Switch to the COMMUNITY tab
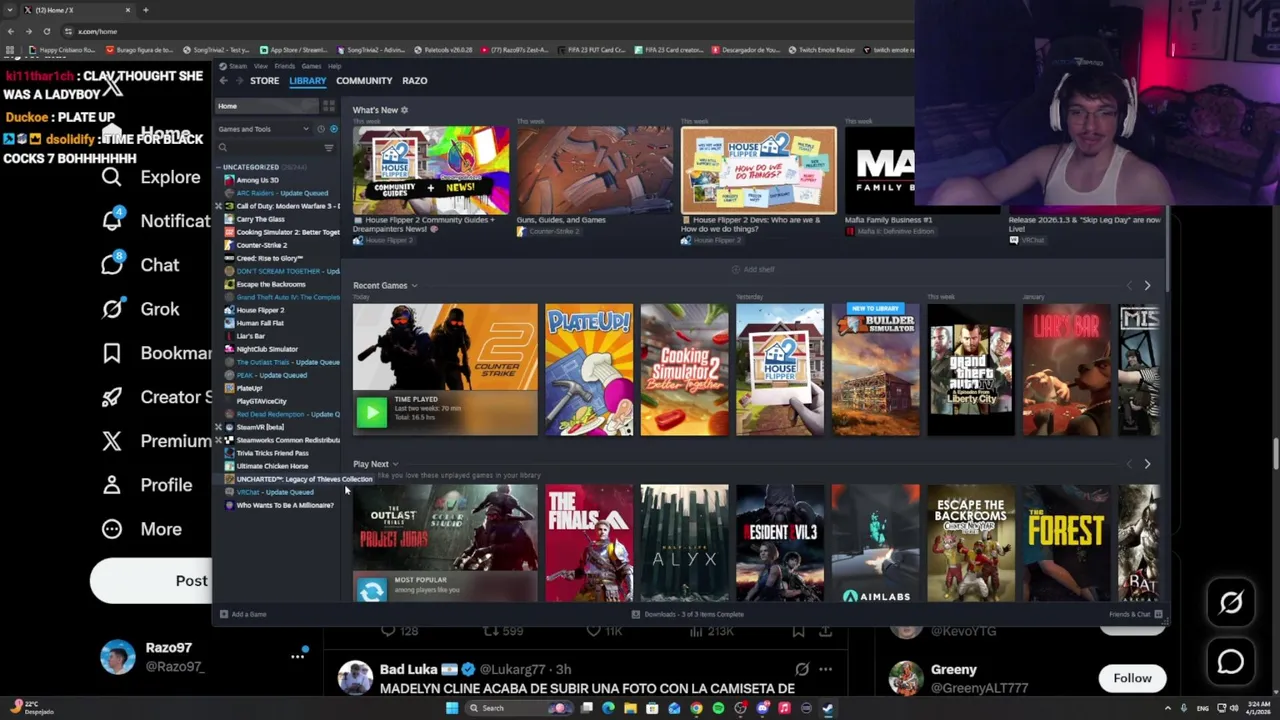1280x720 pixels. (364, 81)
